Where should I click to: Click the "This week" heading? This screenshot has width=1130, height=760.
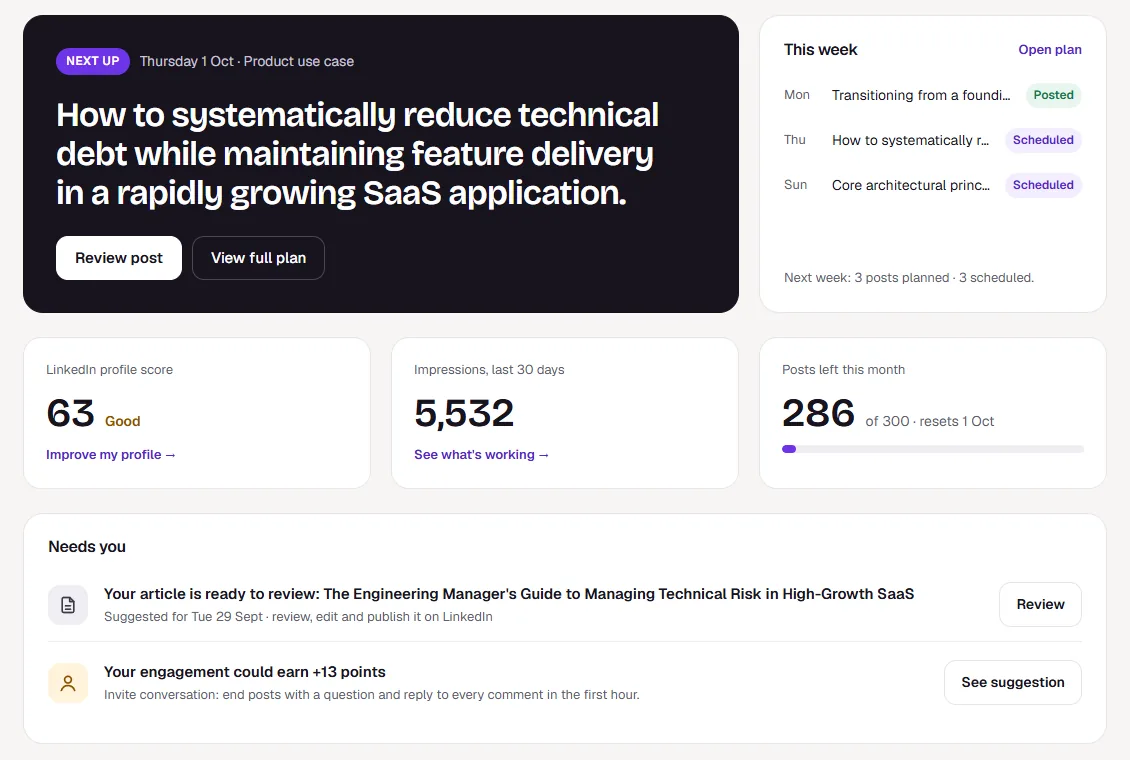click(x=820, y=50)
